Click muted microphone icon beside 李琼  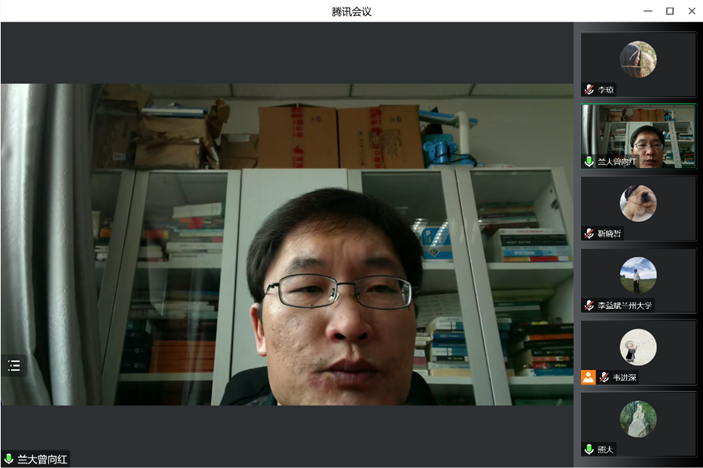(590, 89)
